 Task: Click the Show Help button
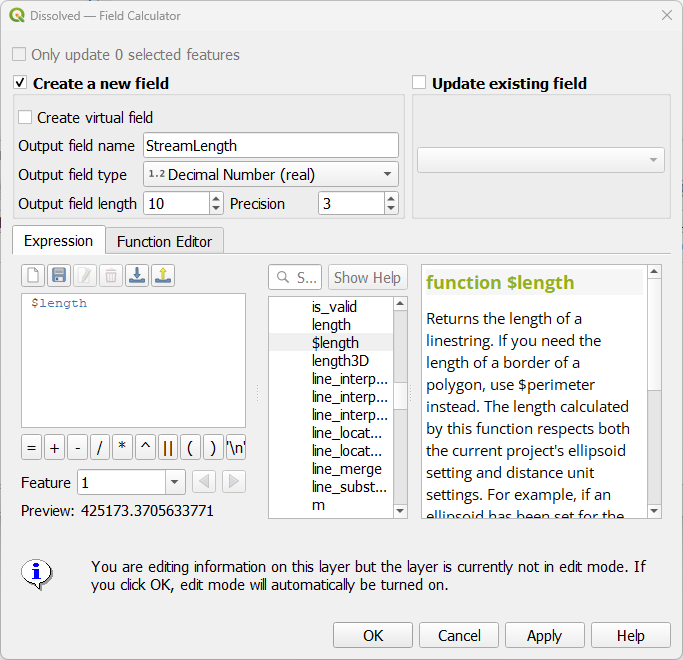pos(367,278)
